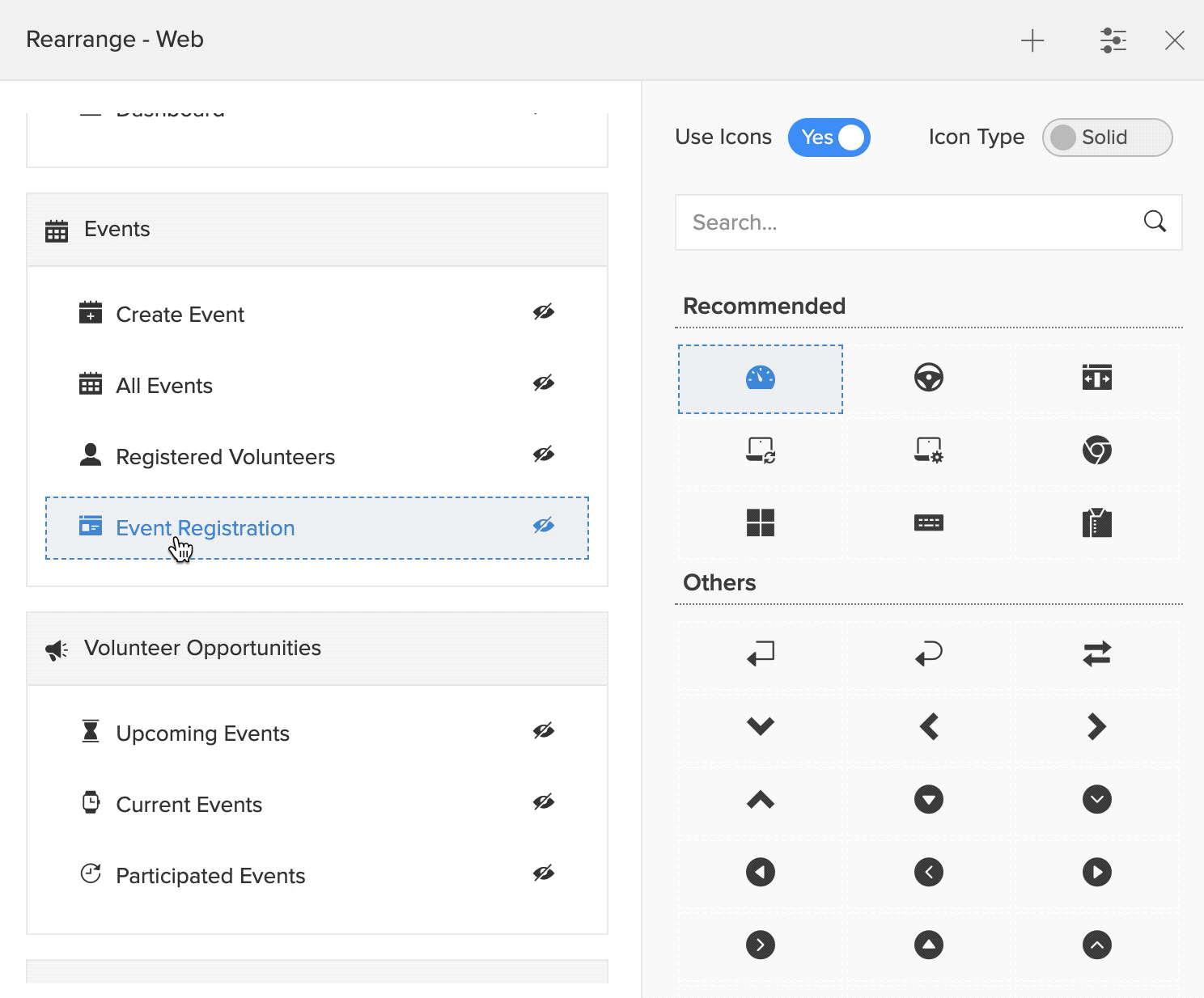Collapse the Events section header
This screenshot has height=998, width=1204.
click(317, 230)
